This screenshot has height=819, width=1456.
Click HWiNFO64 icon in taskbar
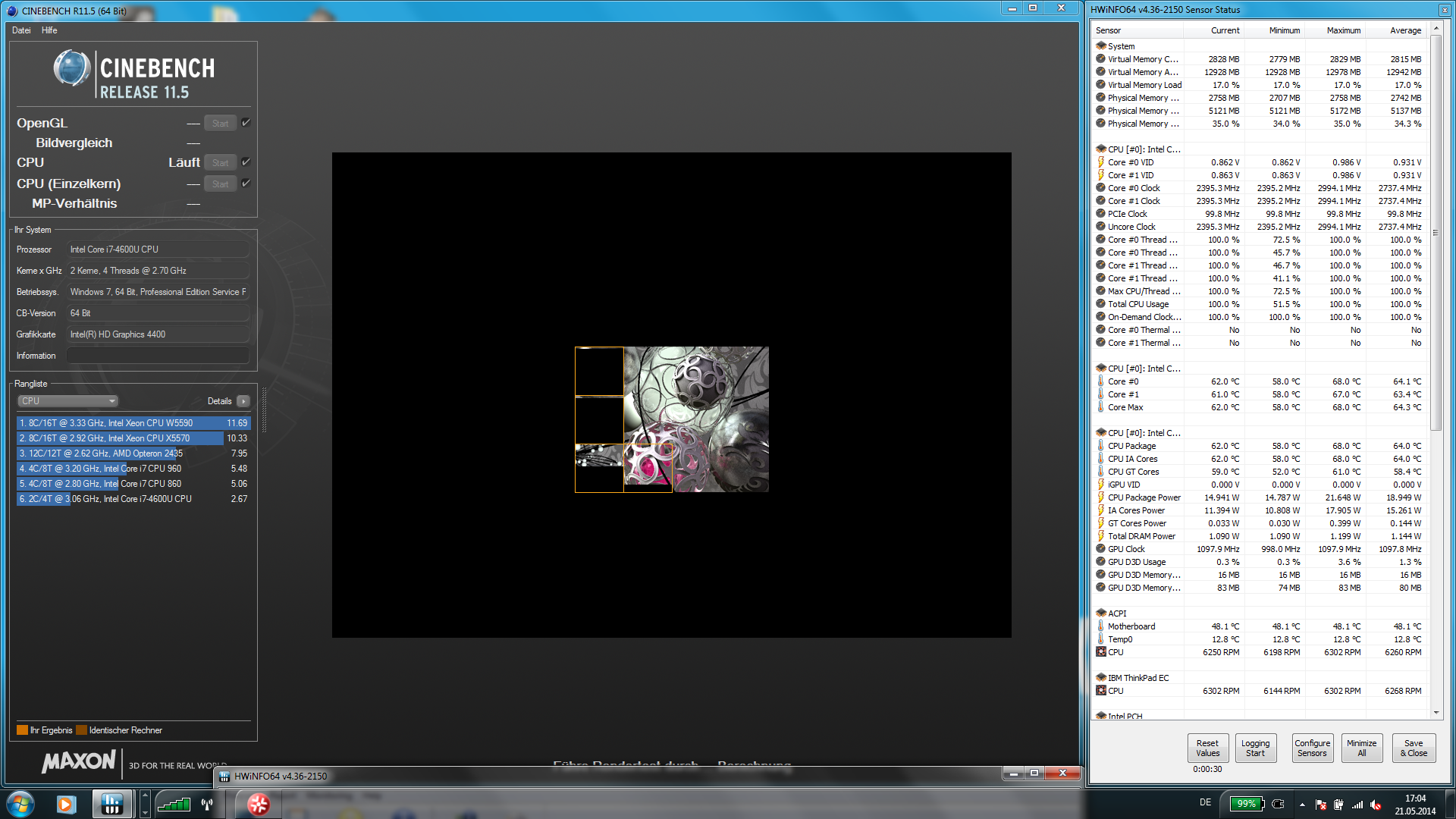[111, 804]
